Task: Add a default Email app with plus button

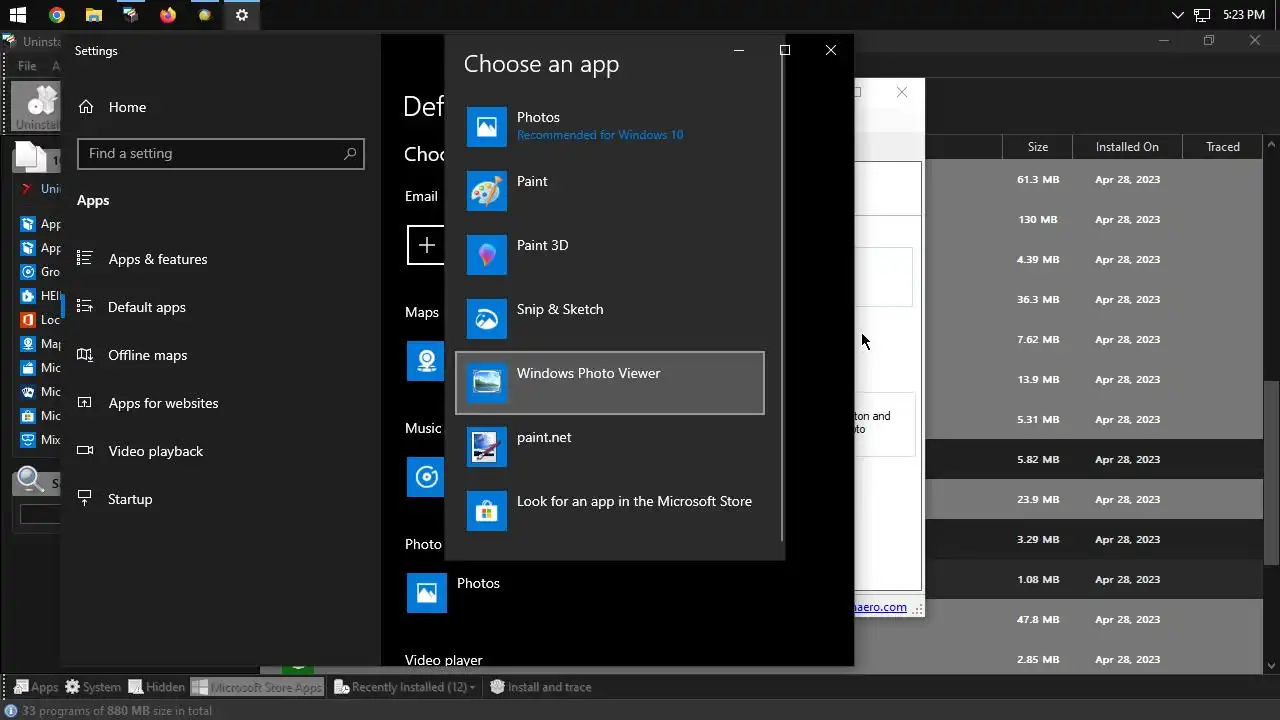Action: click(x=426, y=245)
